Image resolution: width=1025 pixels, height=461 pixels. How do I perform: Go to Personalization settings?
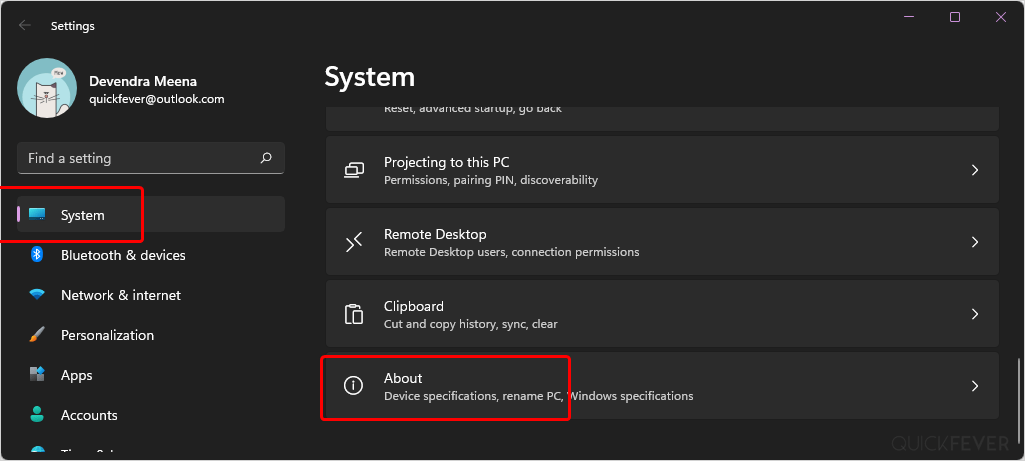click(151, 335)
